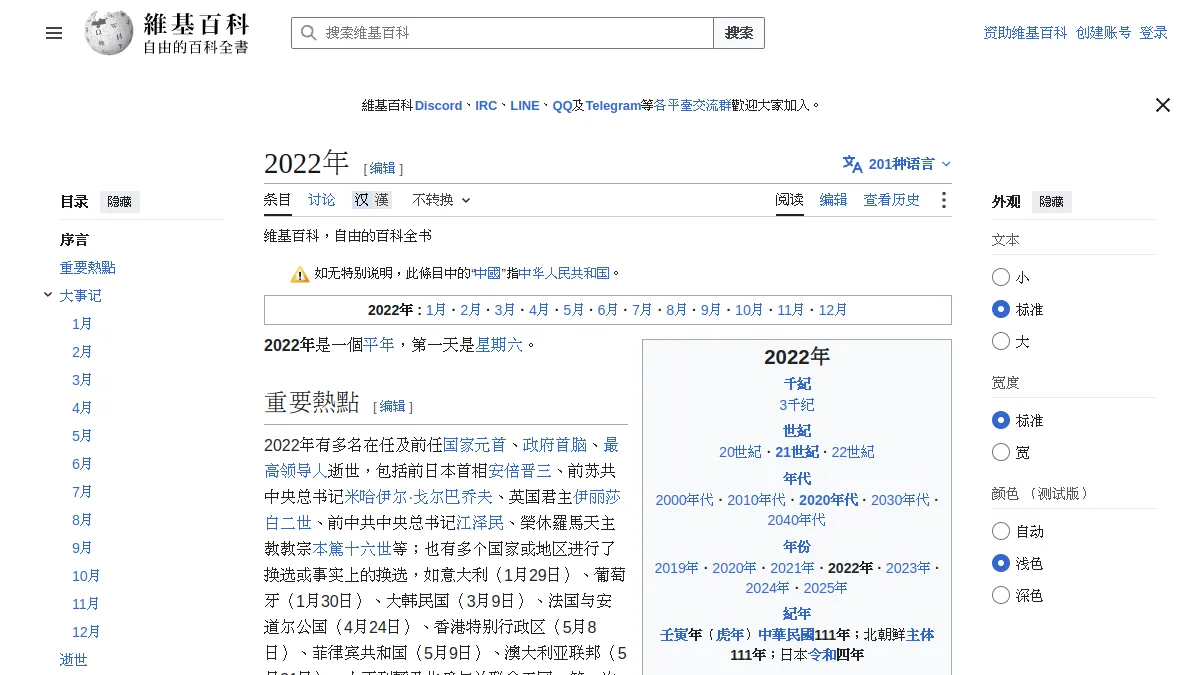Hide the 目录 contents sidebar
The width and height of the screenshot is (1200, 675).
tap(119, 202)
